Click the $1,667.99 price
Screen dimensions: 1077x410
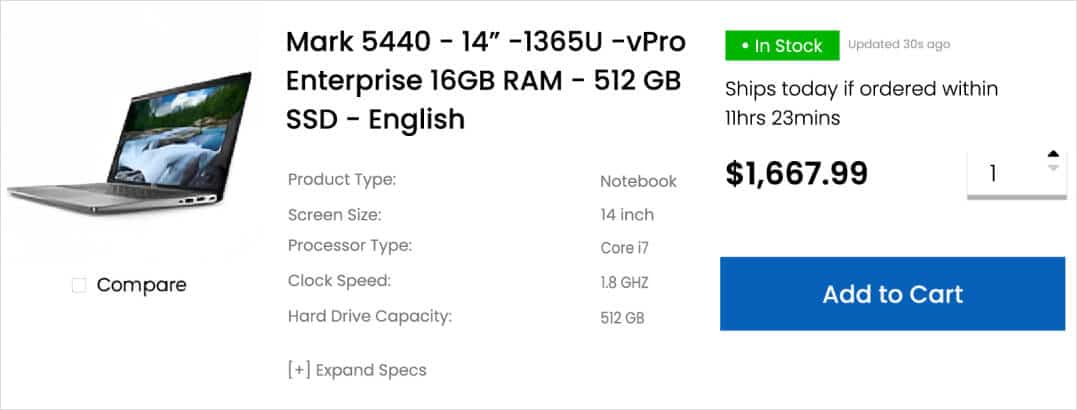coord(796,173)
